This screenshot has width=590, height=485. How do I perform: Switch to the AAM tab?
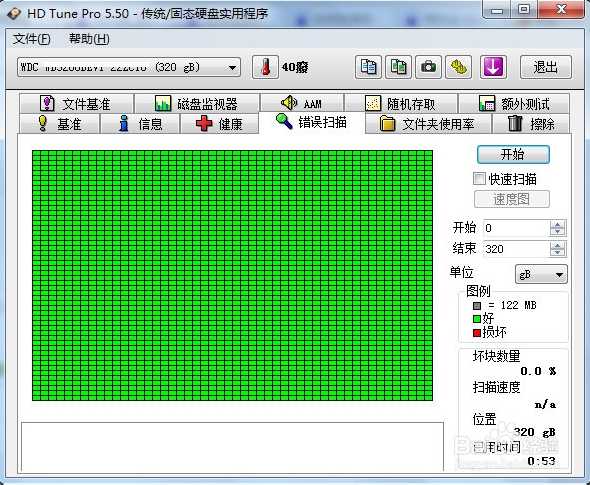[x=302, y=103]
